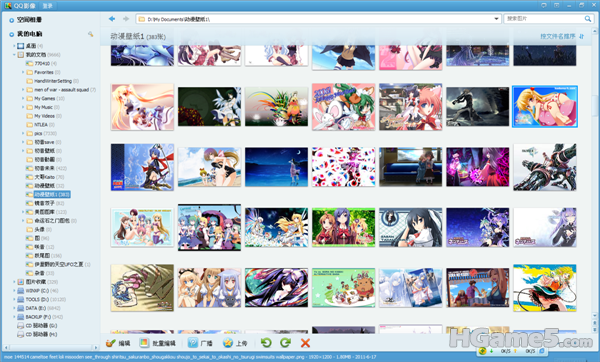Select the 伊里野的天空UFO之夏 folder
Screen dimensions: 600x362
(x=58, y=264)
